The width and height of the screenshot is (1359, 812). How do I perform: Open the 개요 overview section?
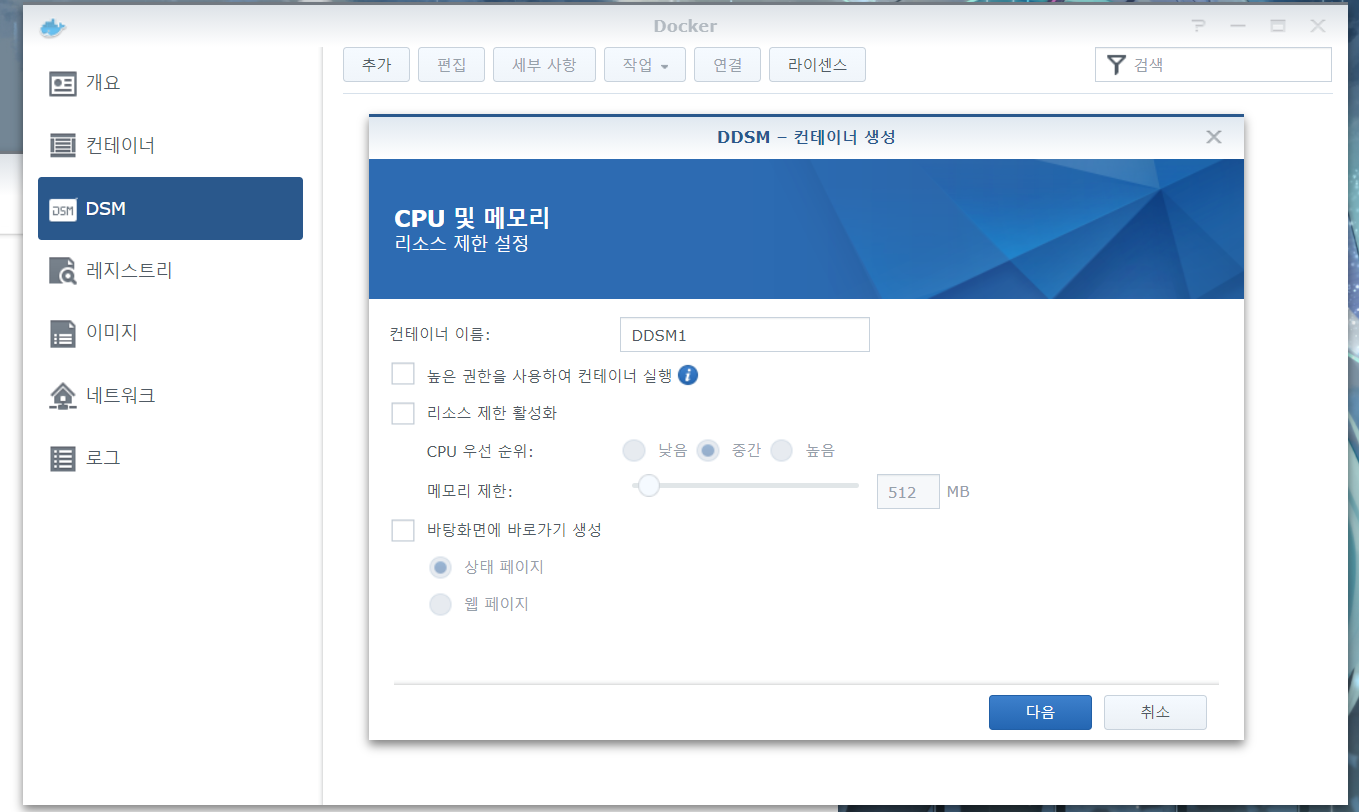pyautogui.click(x=170, y=83)
